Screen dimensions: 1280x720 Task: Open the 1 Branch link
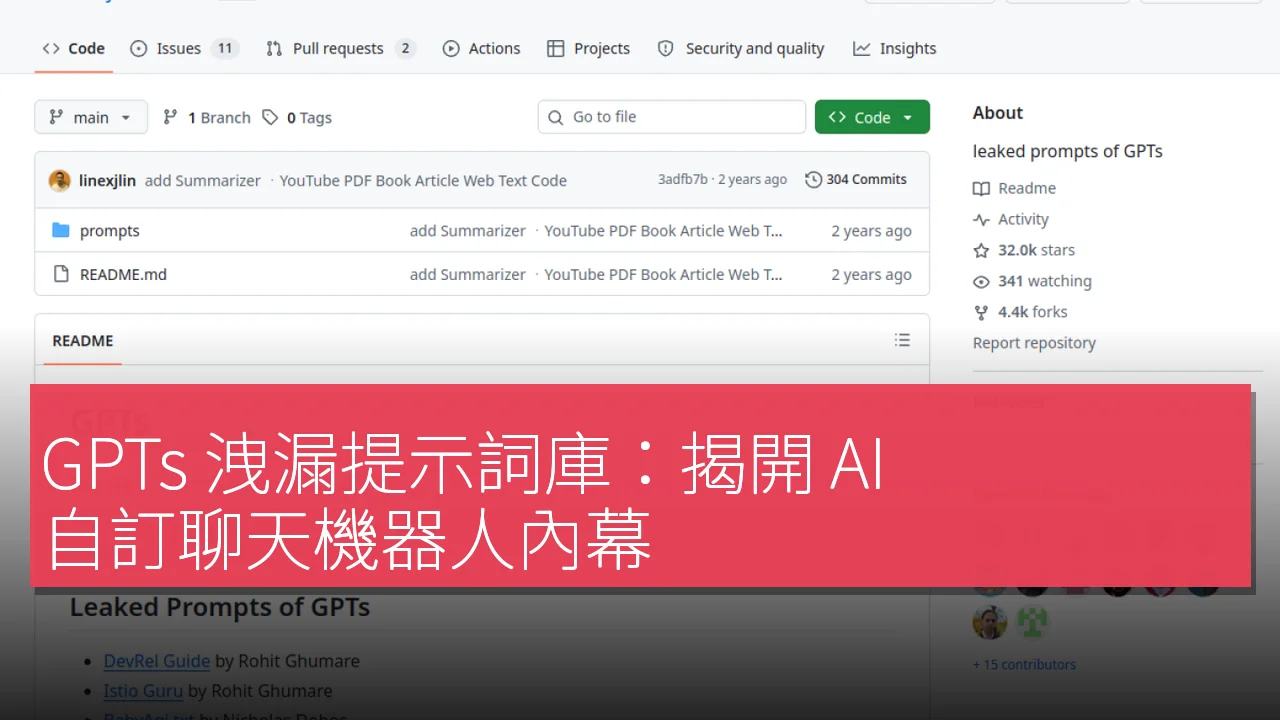(x=206, y=117)
